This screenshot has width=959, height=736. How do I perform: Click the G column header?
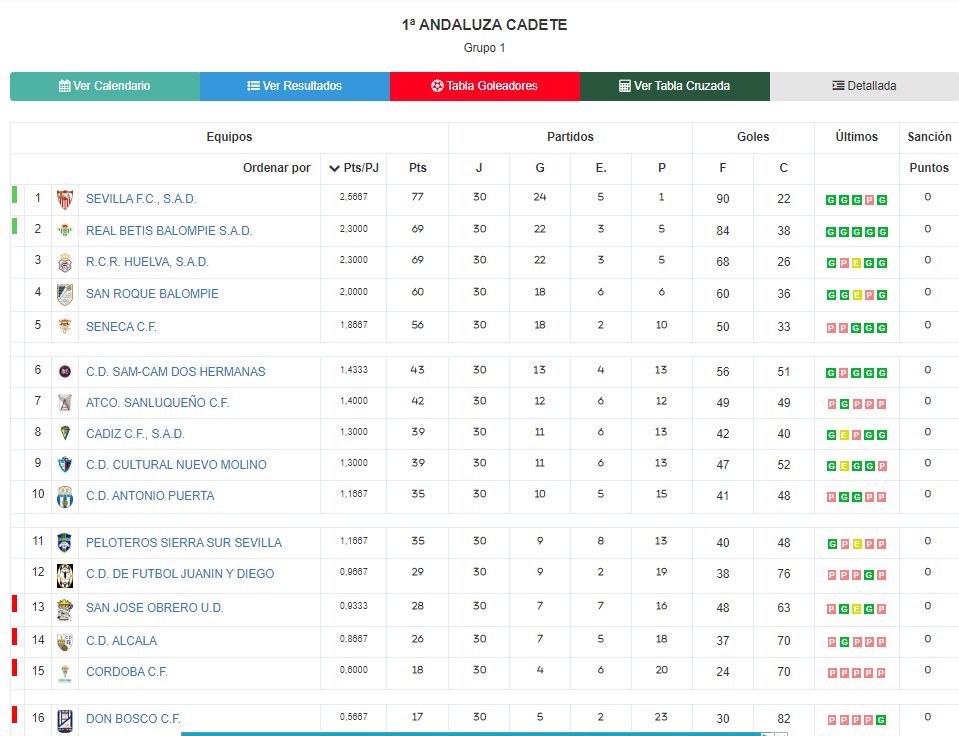[540, 168]
